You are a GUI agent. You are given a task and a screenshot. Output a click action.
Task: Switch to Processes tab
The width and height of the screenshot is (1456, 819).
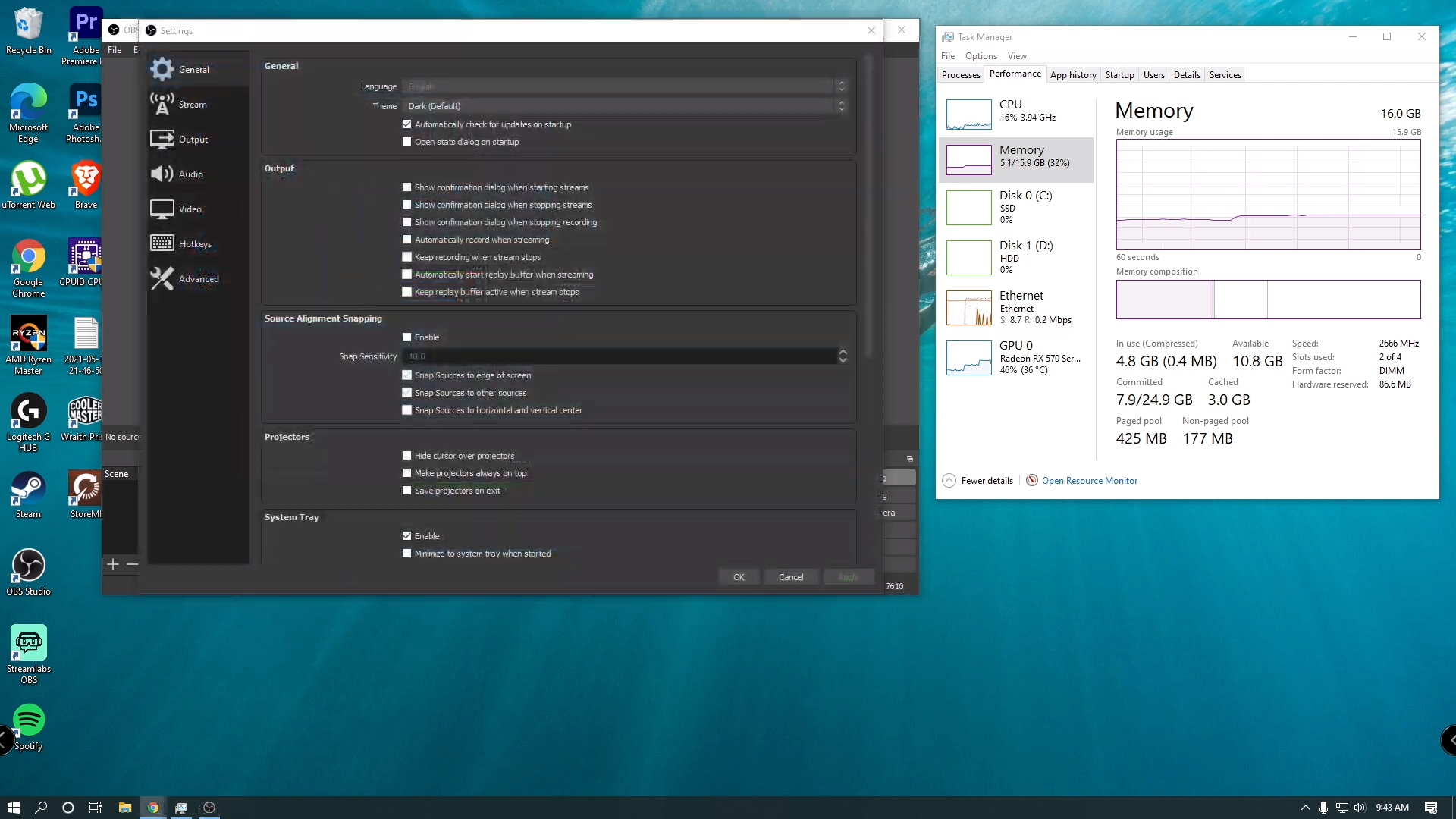(x=961, y=75)
